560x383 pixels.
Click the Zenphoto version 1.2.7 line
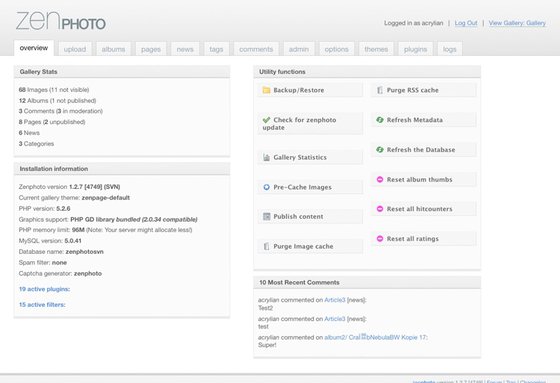69,187
